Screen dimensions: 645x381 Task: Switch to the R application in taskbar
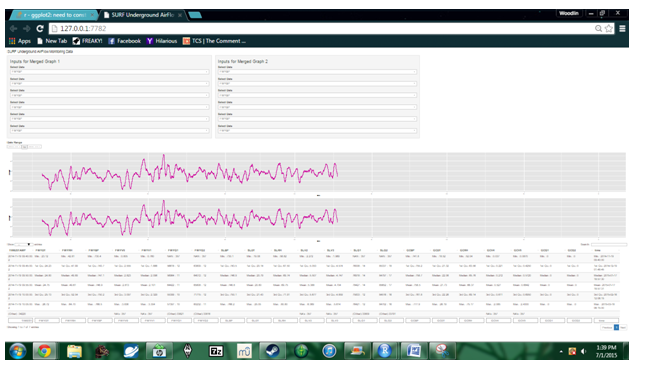385,351
